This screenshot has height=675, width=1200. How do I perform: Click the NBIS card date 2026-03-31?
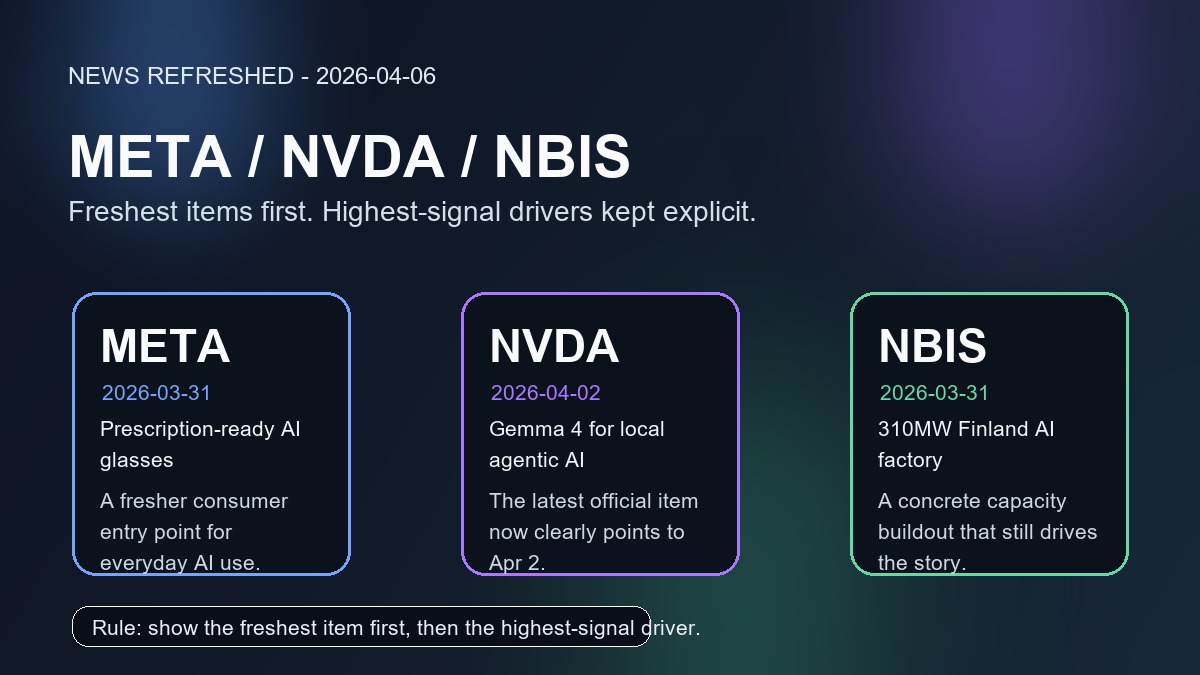934,393
